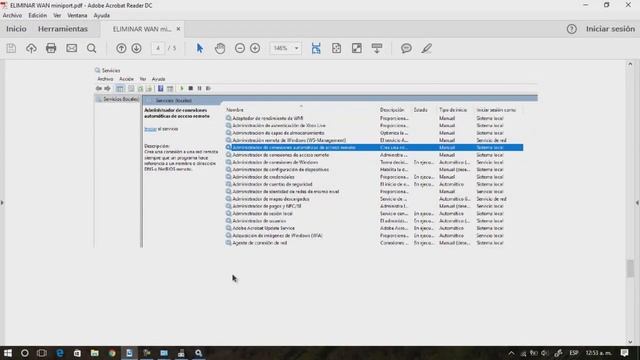Open Microsoft Store taskbar icon

pos(77,353)
